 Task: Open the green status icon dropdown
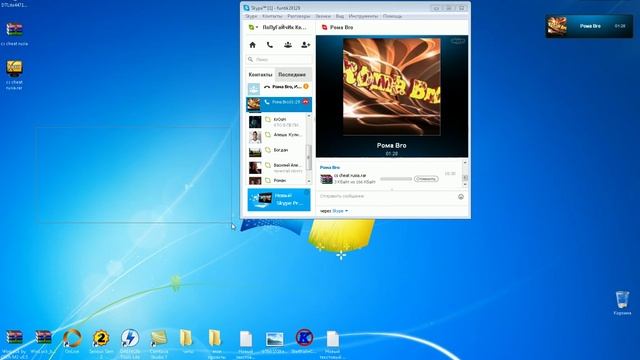253,27
